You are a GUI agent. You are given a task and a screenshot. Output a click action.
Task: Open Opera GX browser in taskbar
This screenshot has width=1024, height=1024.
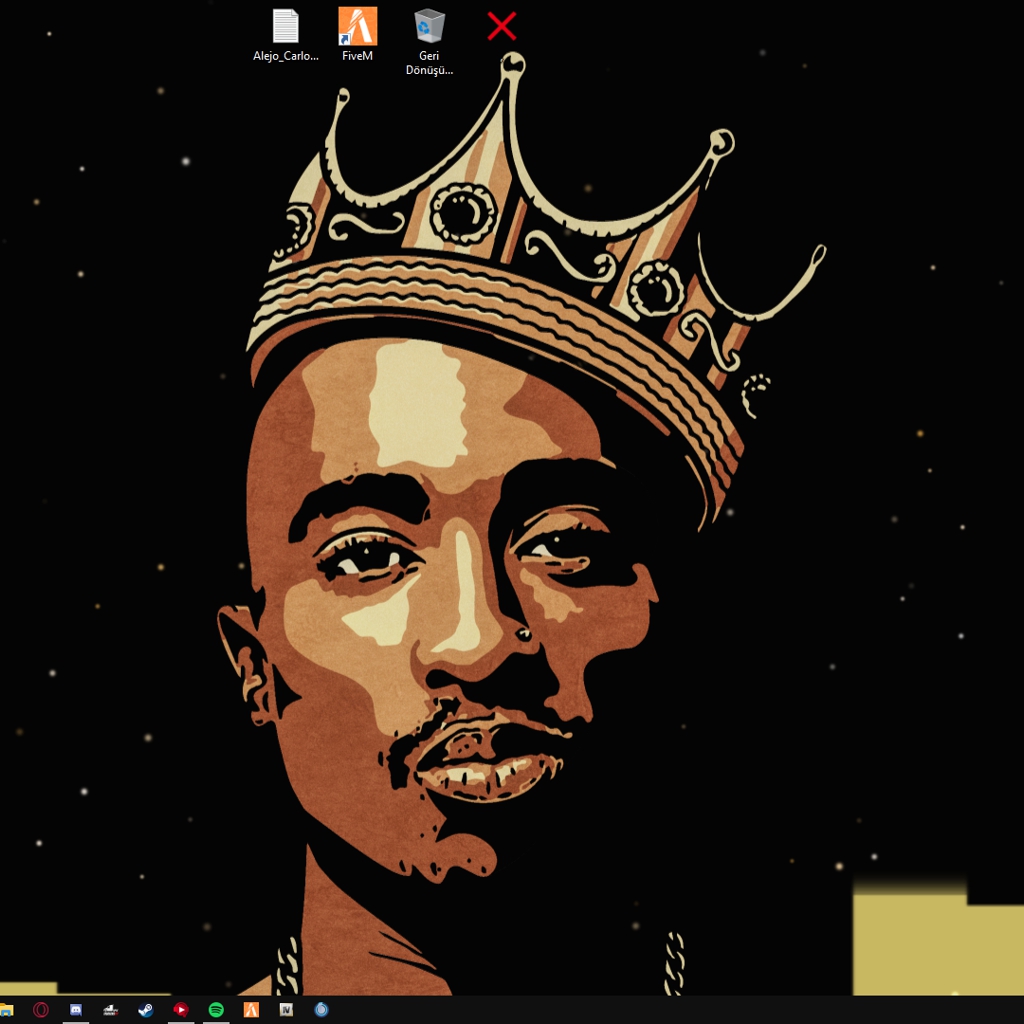pyautogui.click(x=40, y=1010)
